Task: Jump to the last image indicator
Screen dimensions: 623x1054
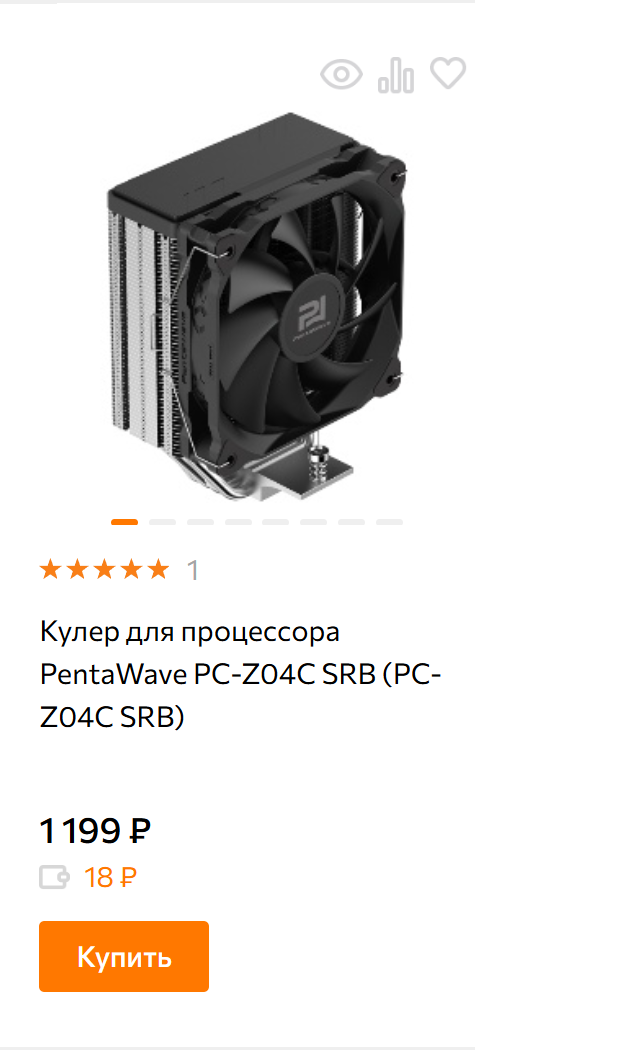Action: click(389, 522)
